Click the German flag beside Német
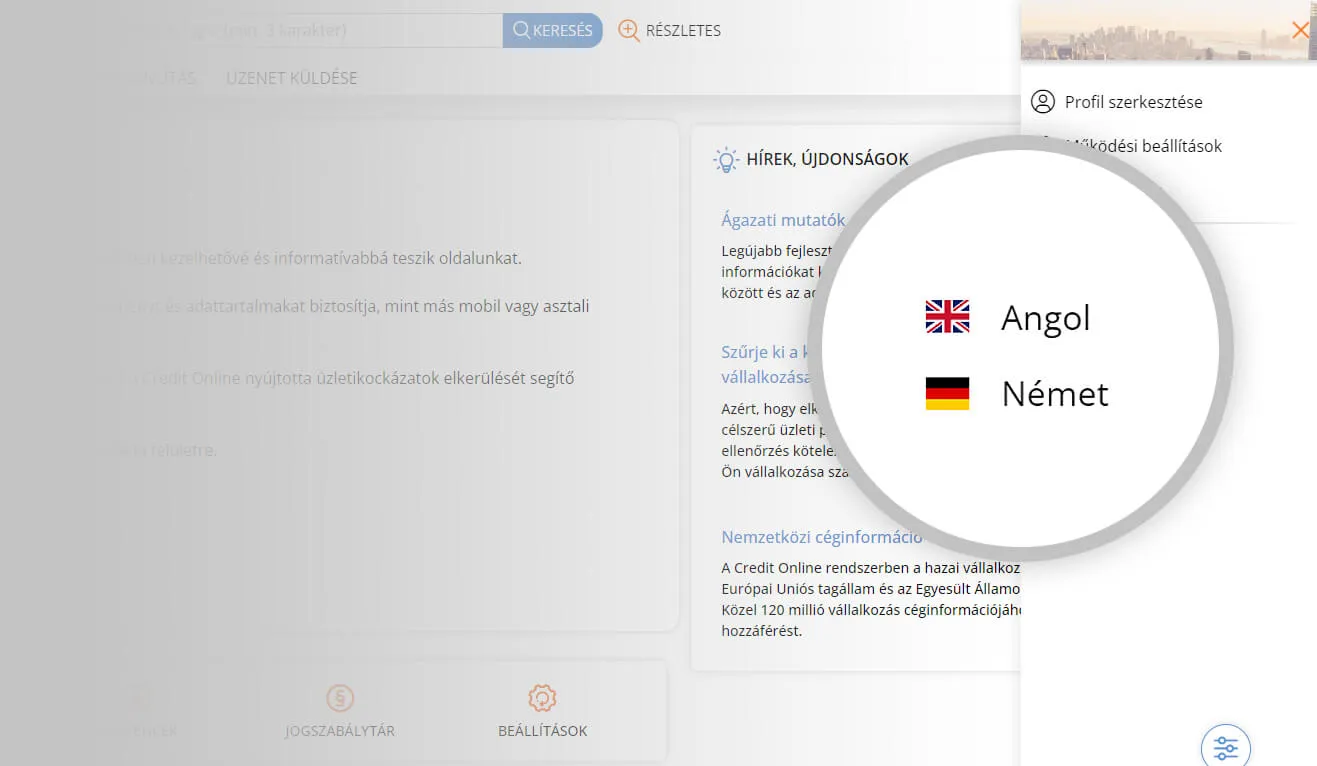This screenshot has width=1317, height=766. point(947,392)
